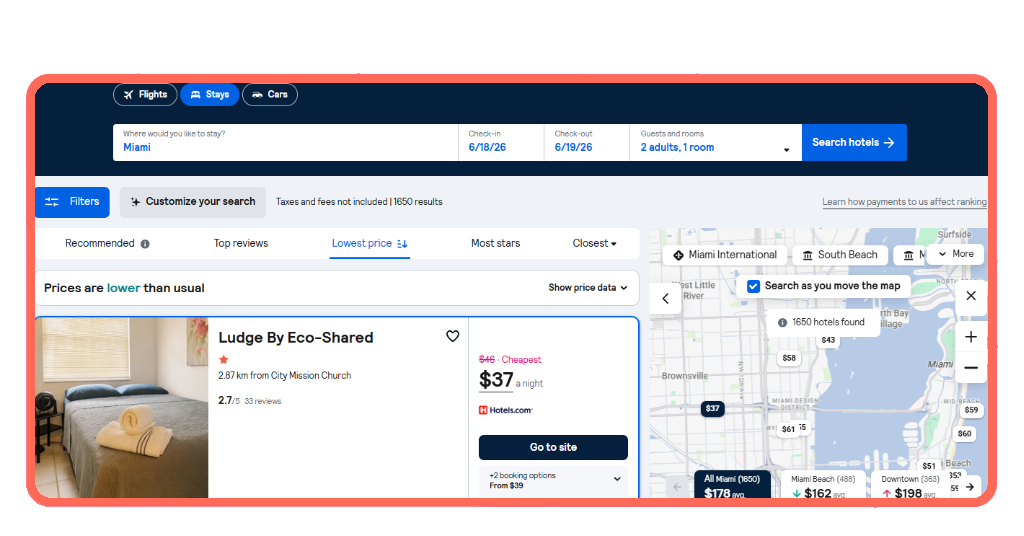Close the map with X button

(x=971, y=296)
